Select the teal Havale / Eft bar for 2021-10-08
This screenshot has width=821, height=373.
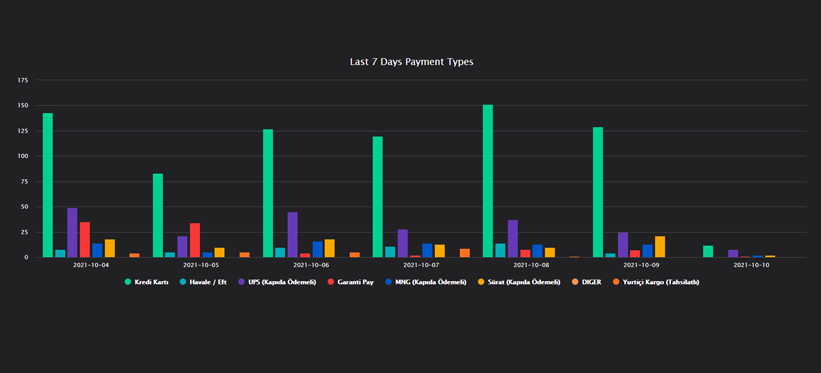501,250
